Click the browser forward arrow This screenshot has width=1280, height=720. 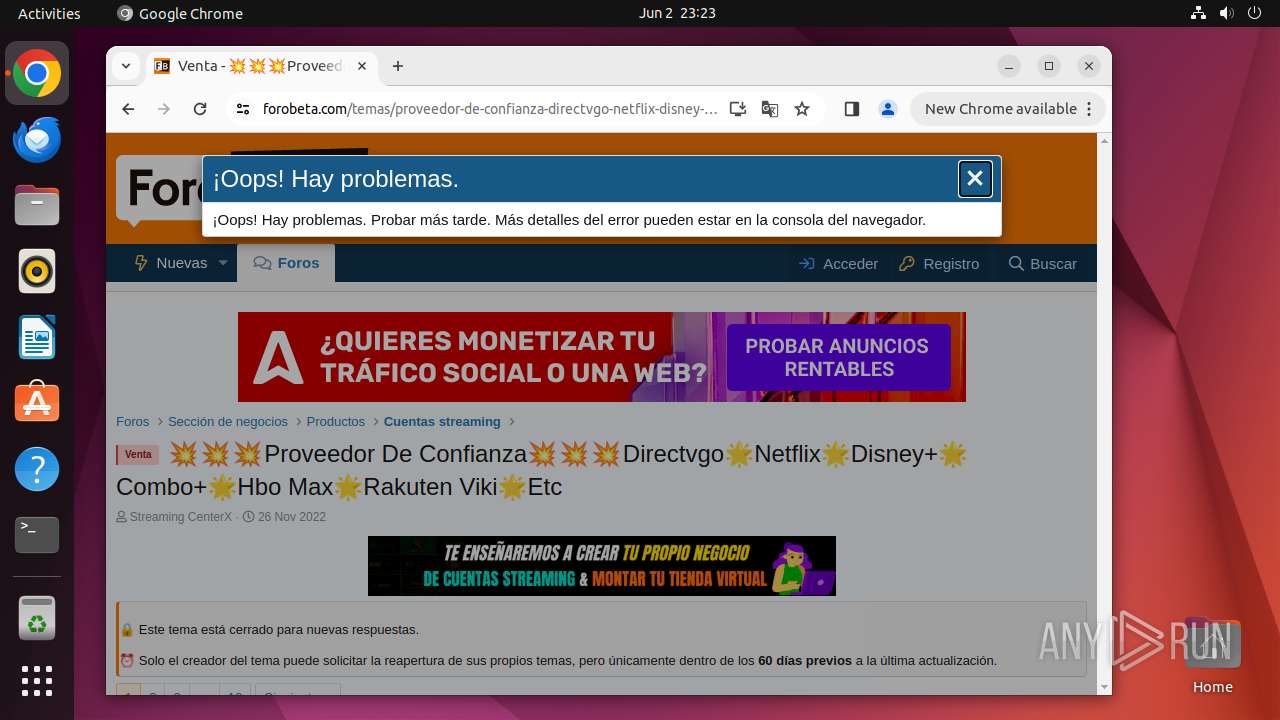click(x=164, y=109)
